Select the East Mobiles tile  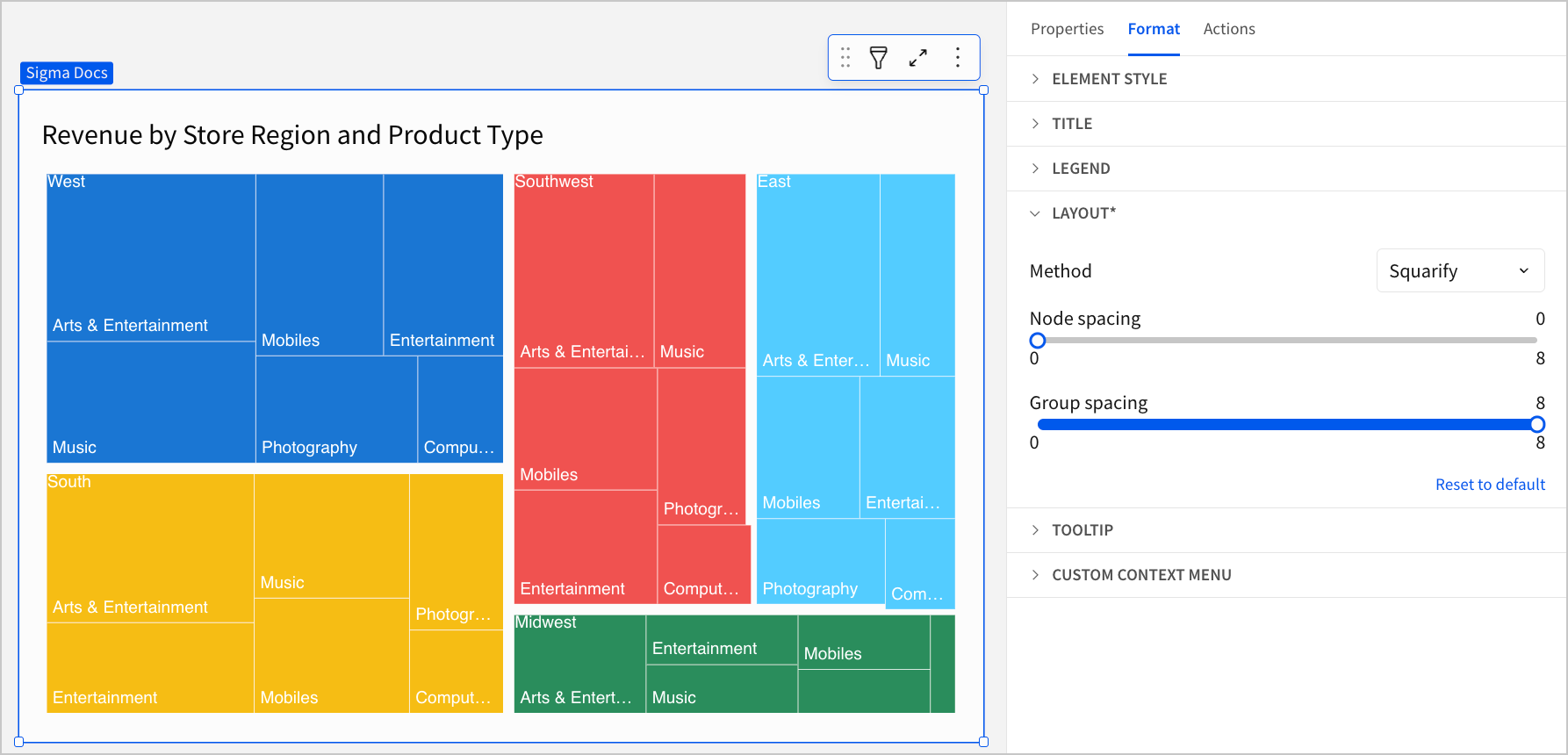pyautogui.click(x=808, y=448)
